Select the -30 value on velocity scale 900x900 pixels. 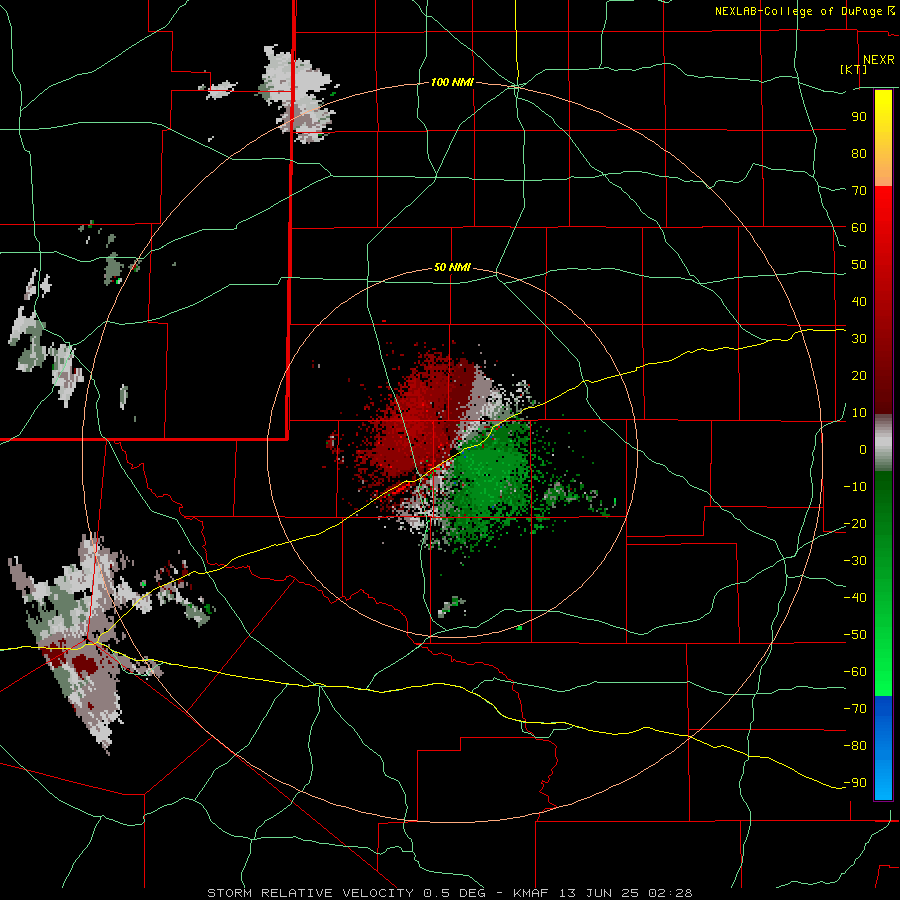click(855, 561)
